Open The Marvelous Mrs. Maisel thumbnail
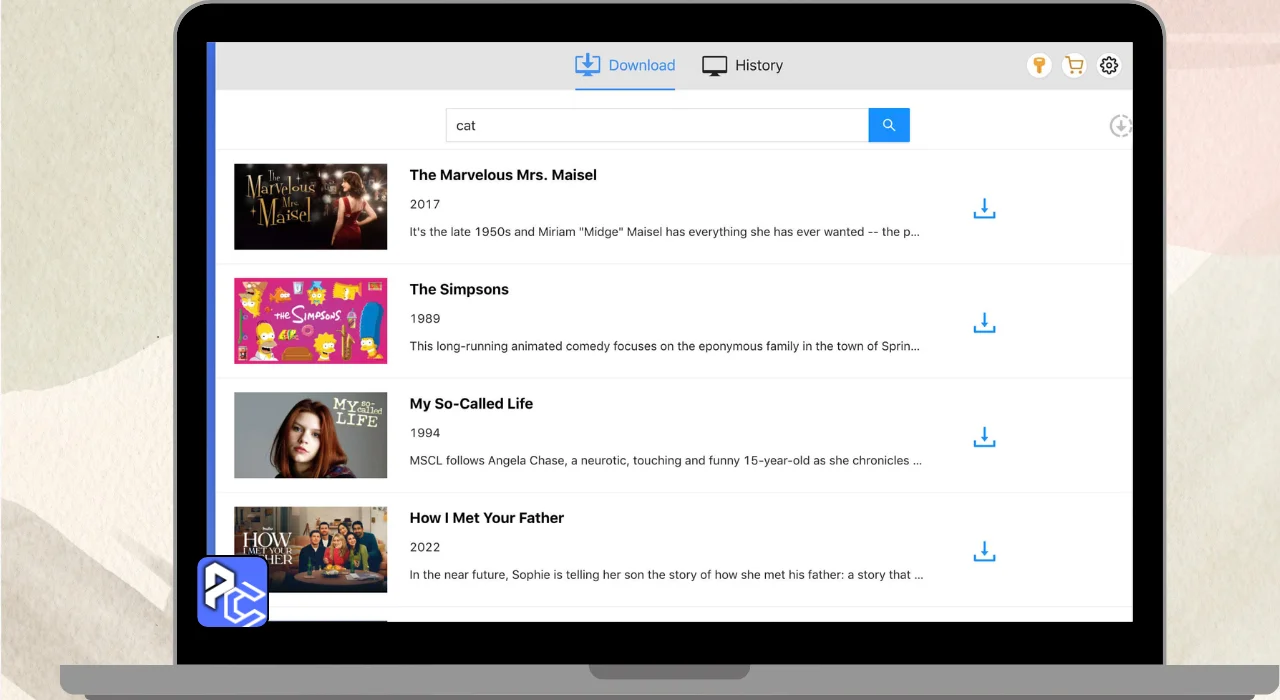Viewport: 1280px width, 700px height. (311, 207)
